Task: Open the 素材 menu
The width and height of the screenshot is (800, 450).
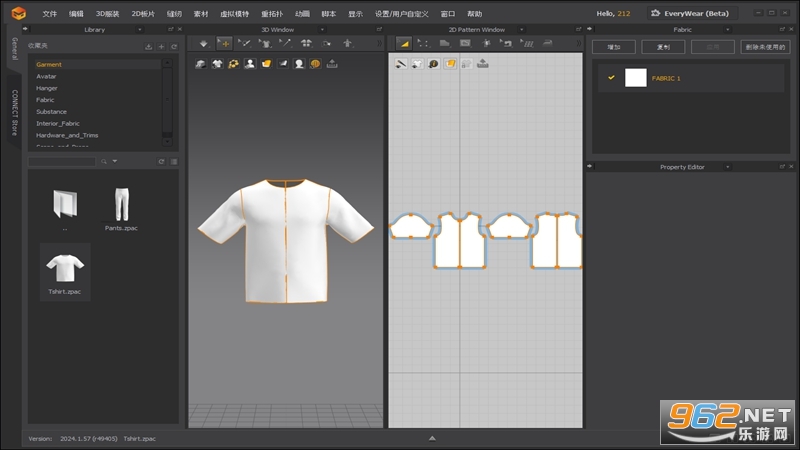Action: coord(201,14)
